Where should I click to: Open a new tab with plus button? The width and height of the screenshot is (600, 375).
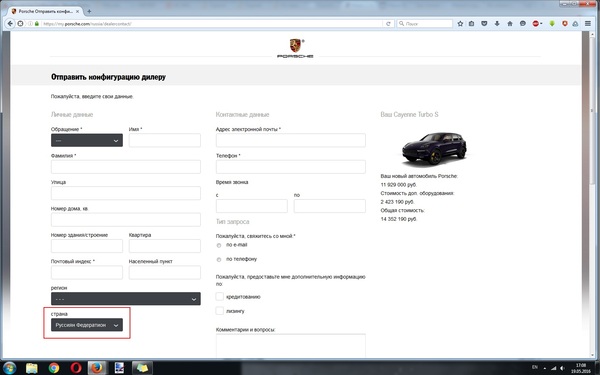pos(89,11)
